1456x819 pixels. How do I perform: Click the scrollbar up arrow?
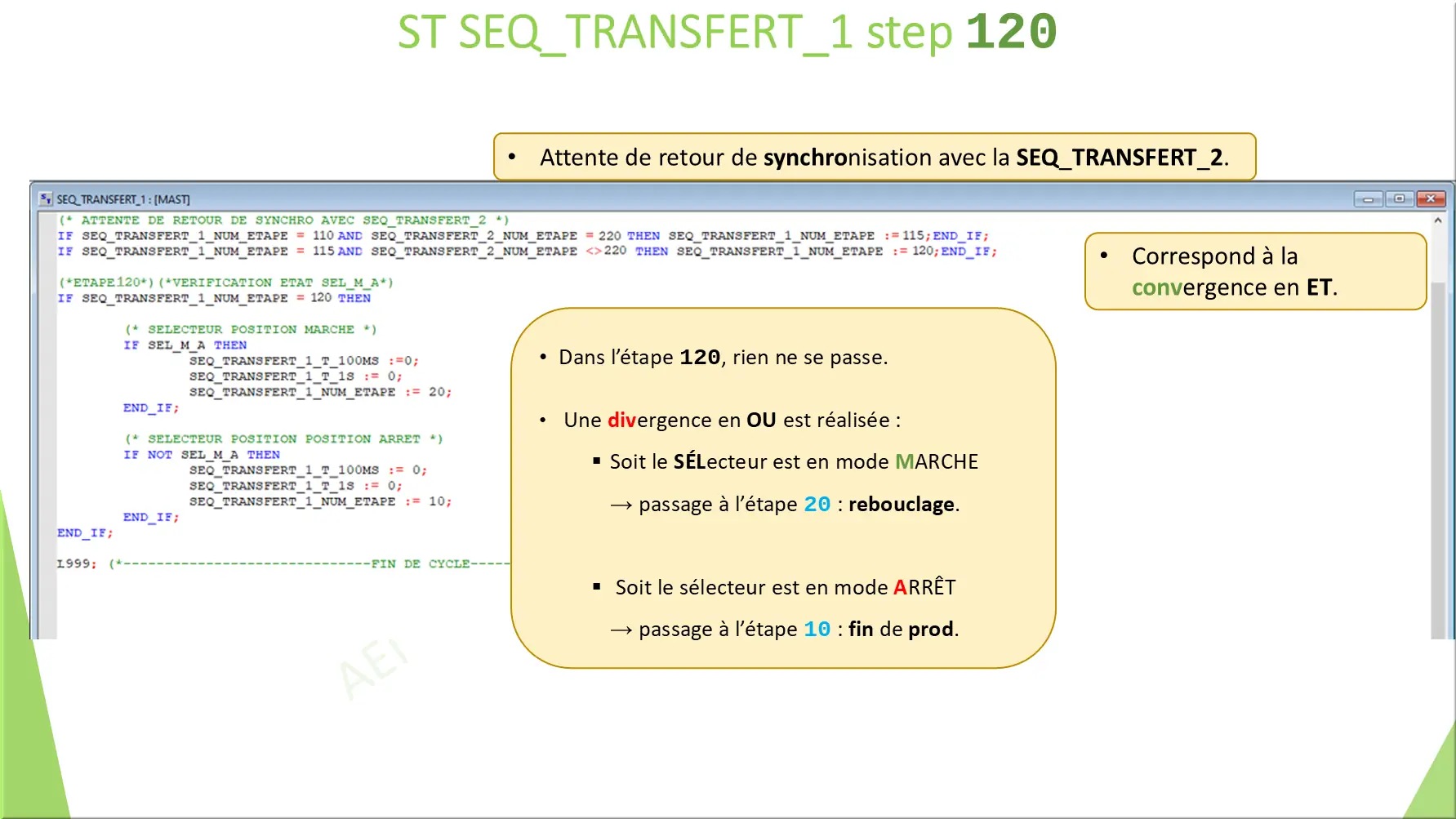tap(1439, 219)
